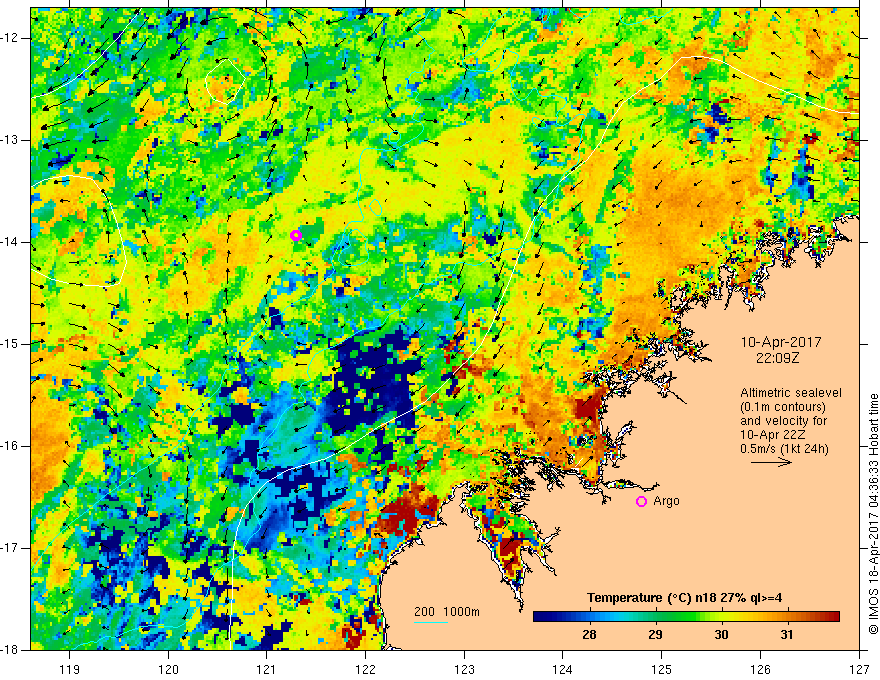Click the 0.5m/s velocity scale arrow
Image resolution: width=880 pixels, height=680 pixels.
pyautogui.click(x=771, y=463)
